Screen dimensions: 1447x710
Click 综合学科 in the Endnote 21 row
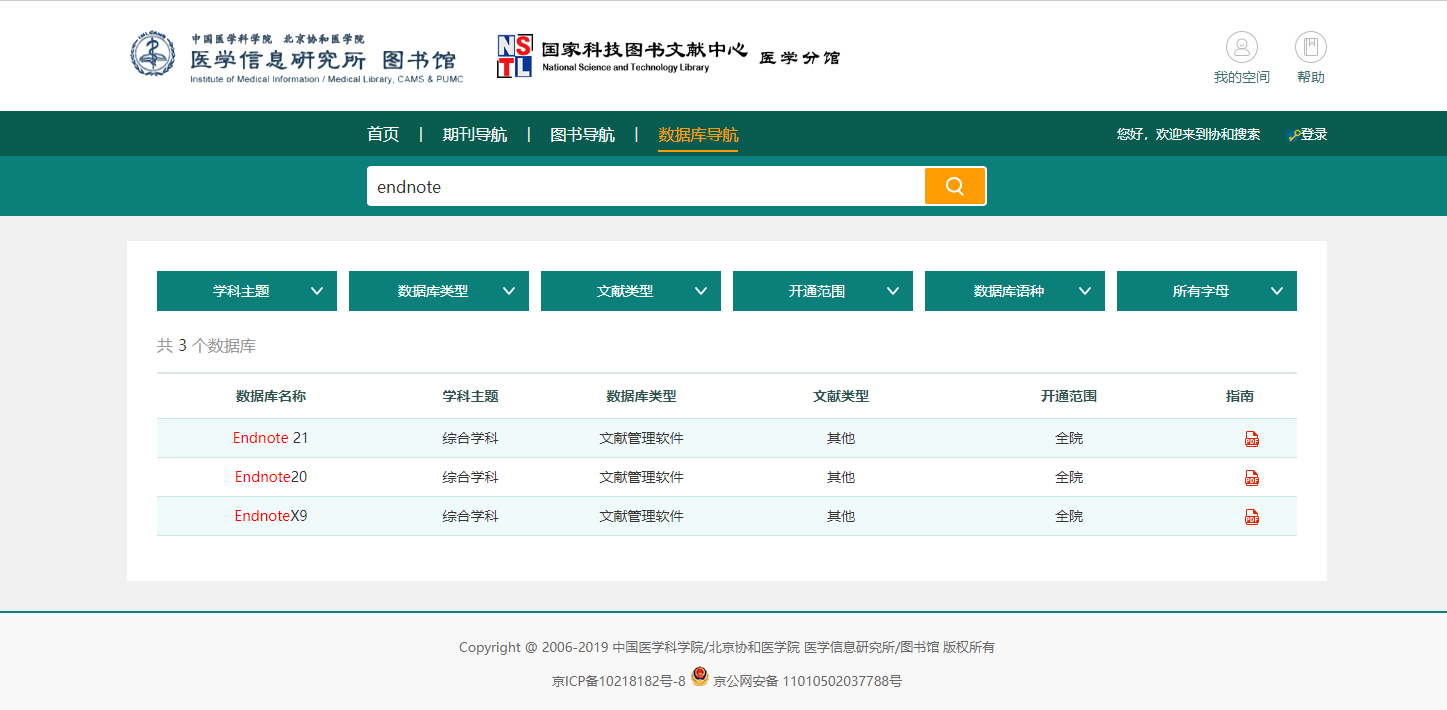471,438
